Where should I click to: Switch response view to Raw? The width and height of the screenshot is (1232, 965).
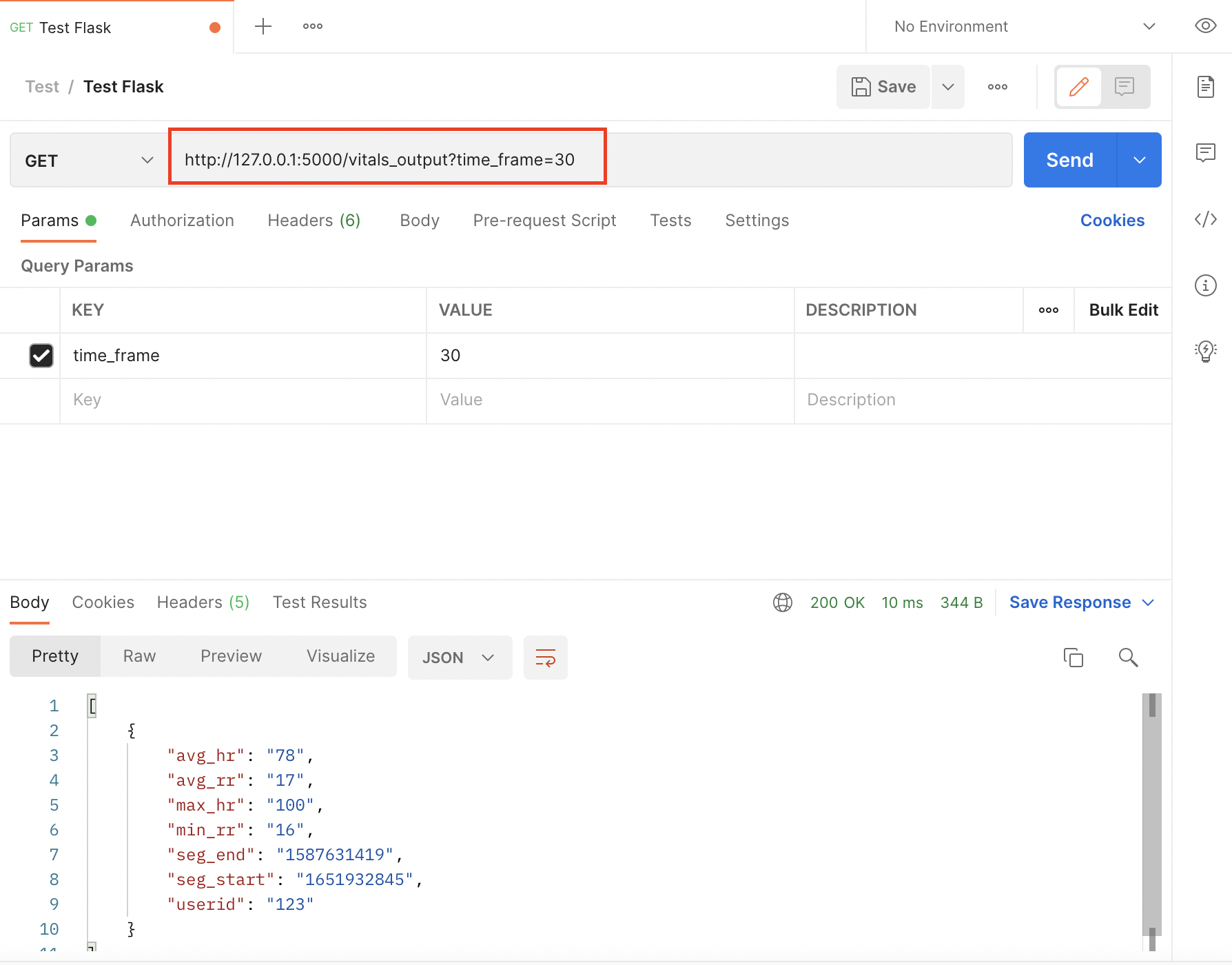coord(139,656)
